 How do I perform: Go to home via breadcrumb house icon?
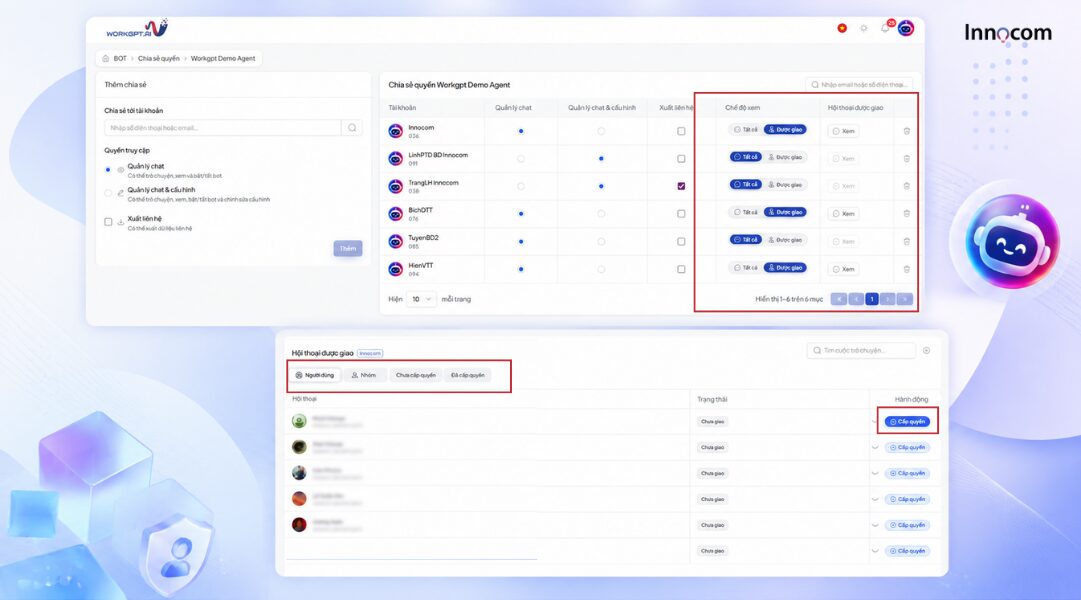105,59
